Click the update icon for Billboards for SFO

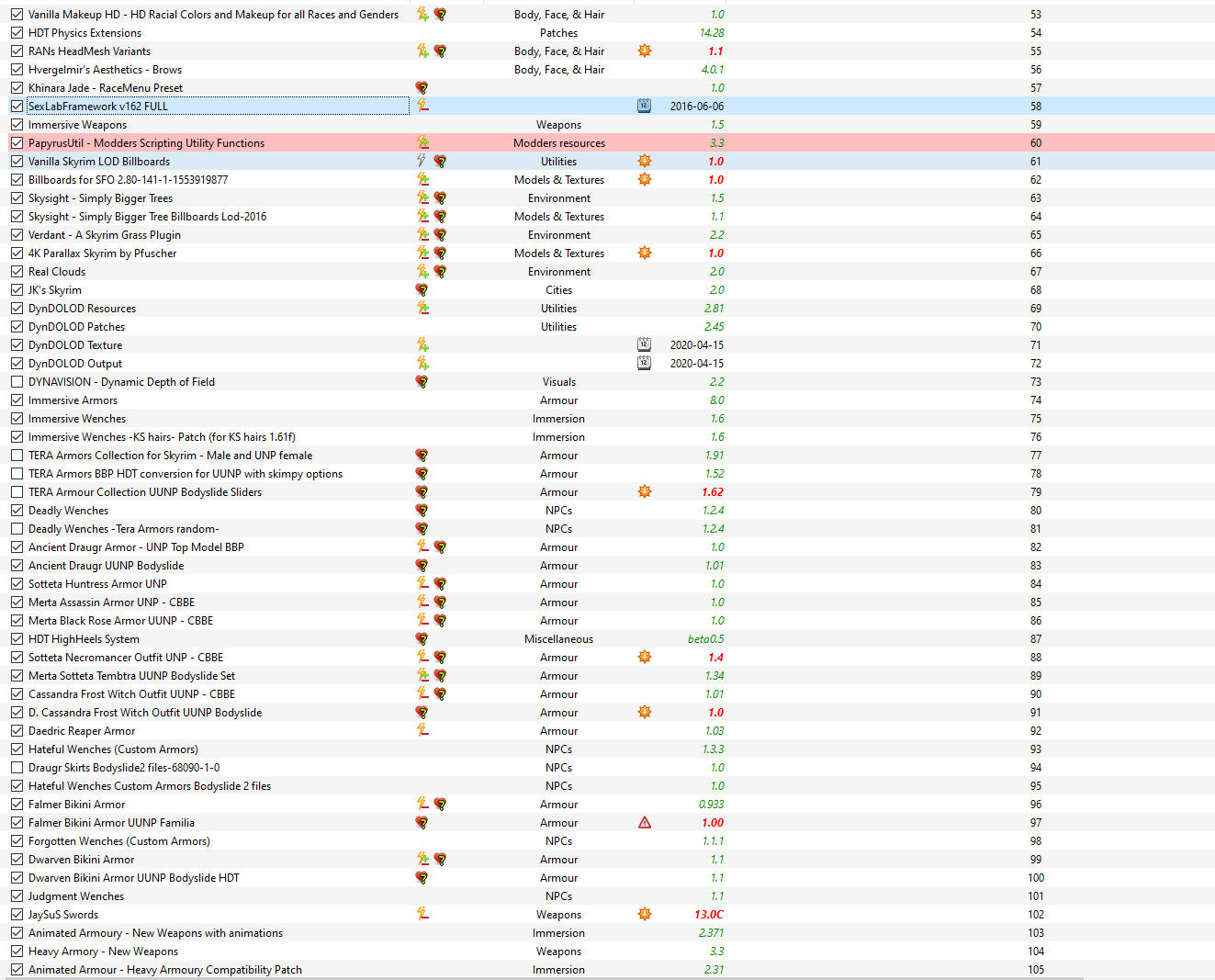tap(645, 179)
